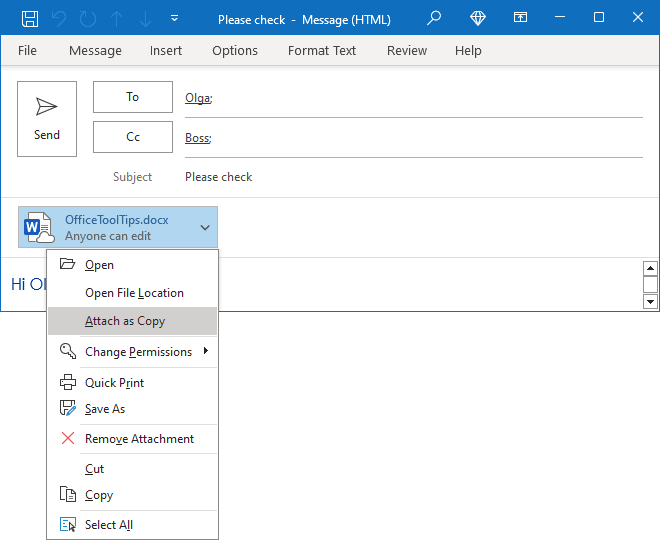Screen dimensions: 660x540
Task: Choose Remove Attachment
Action: click(133, 439)
